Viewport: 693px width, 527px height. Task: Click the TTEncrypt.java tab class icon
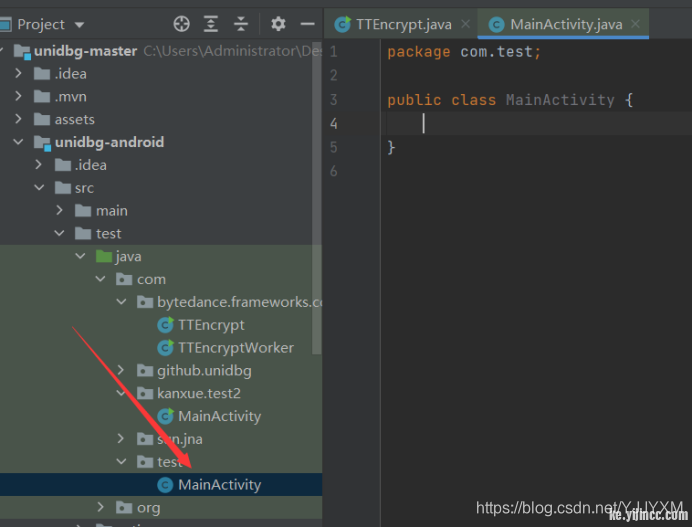point(343,24)
